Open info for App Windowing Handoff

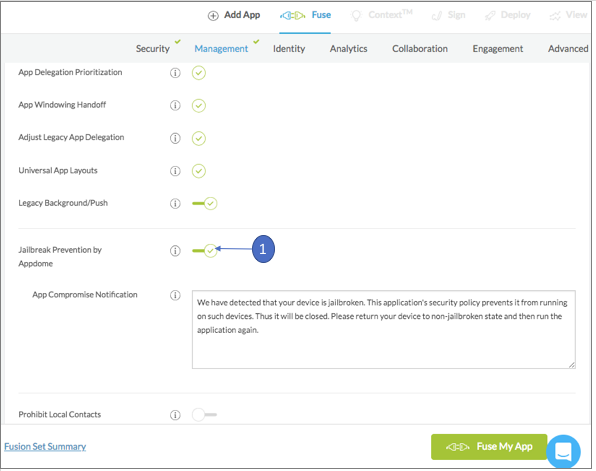(175, 105)
